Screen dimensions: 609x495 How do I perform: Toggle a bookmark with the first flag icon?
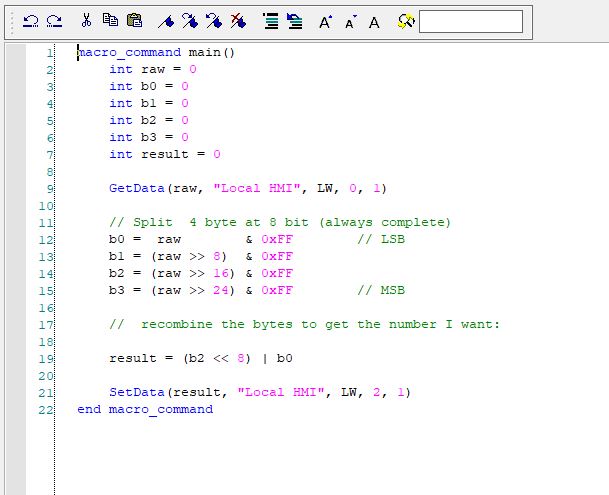[x=166, y=21]
